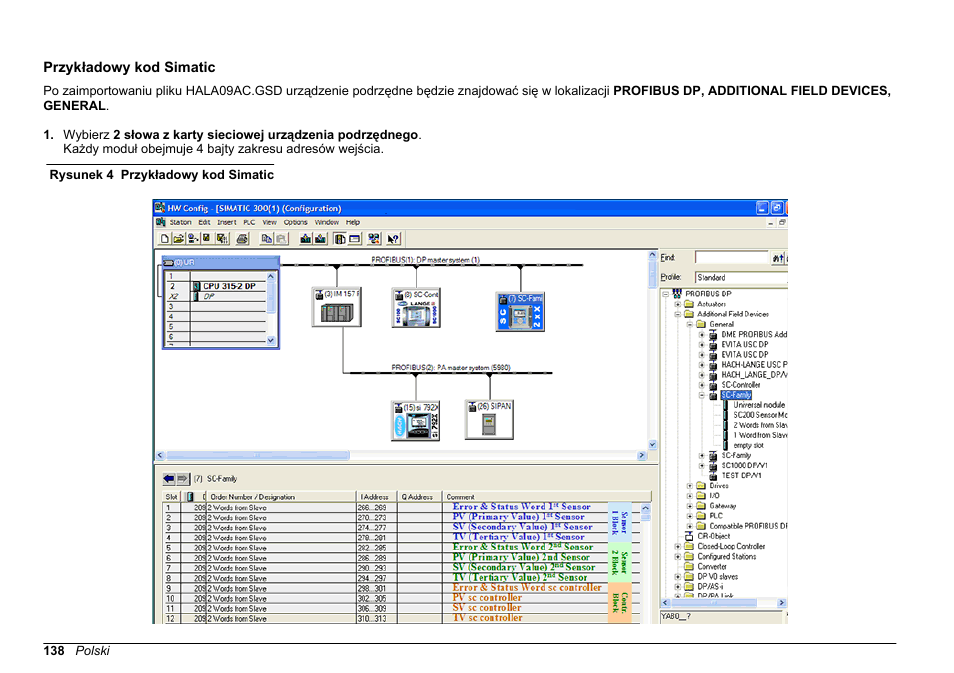This screenshot has height=673, width=954.
Task: Open the Options menu
Action: (x=297, y=222)
